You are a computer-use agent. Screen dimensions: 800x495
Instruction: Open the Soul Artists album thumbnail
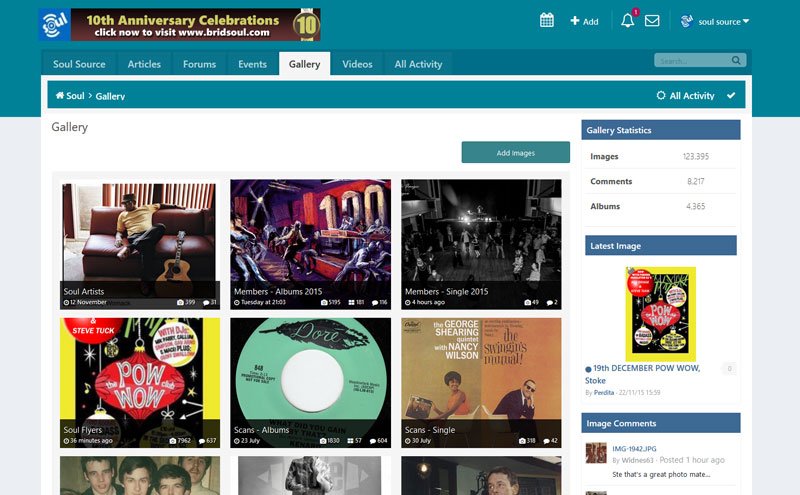point(139,244)
